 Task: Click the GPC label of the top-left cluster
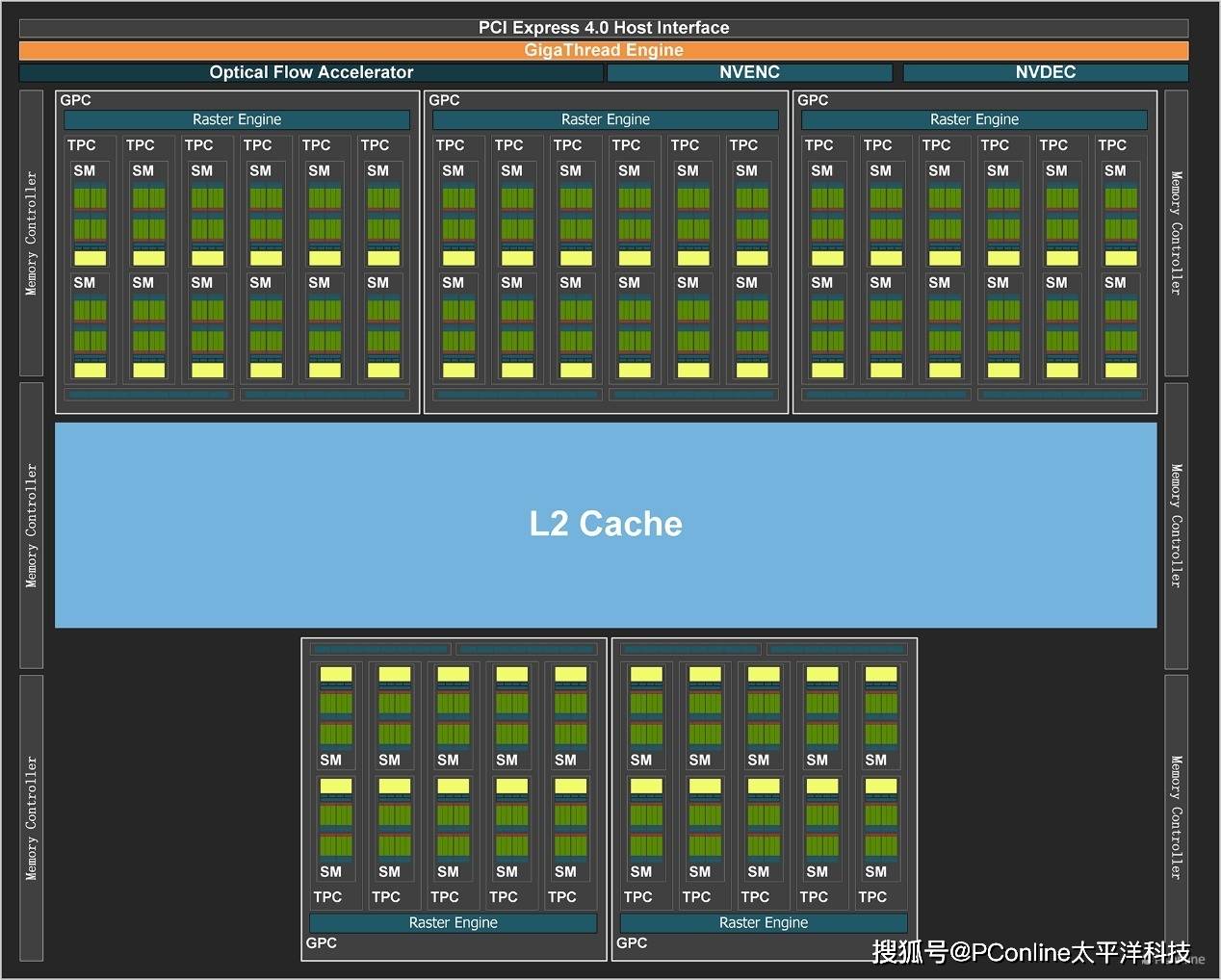click(x=75, y=100)
